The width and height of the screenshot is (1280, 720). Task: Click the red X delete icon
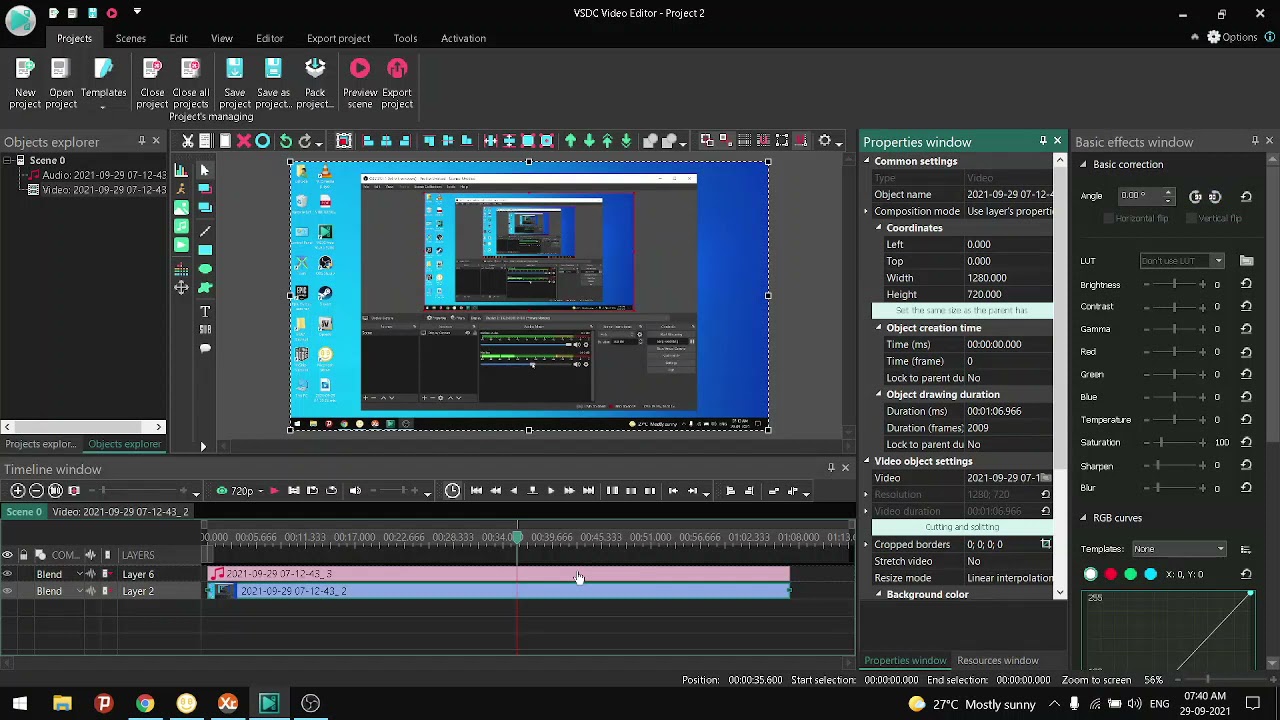[x=243, y=141]
